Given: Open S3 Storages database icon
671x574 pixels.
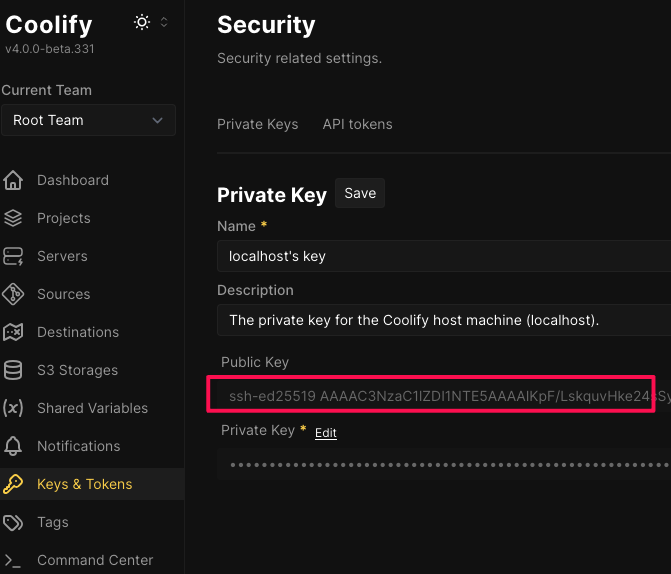Looking at the screenshot, I should point(13,370).
